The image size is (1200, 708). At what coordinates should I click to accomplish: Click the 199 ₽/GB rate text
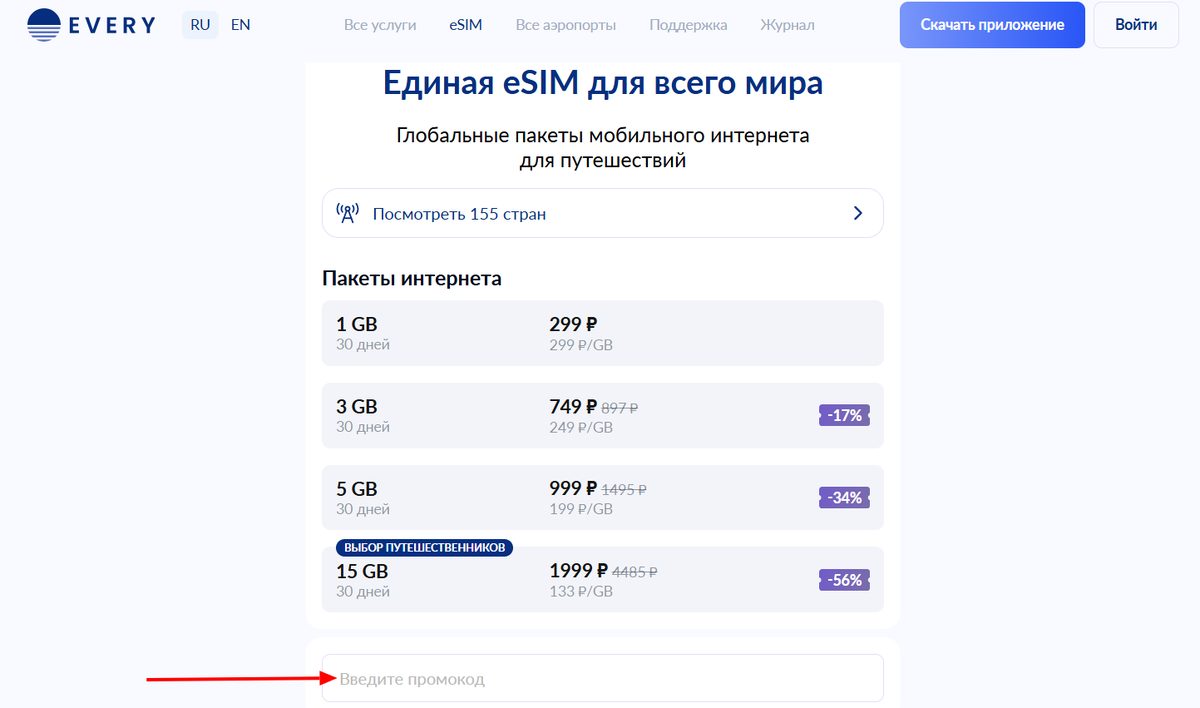point(581,510)
